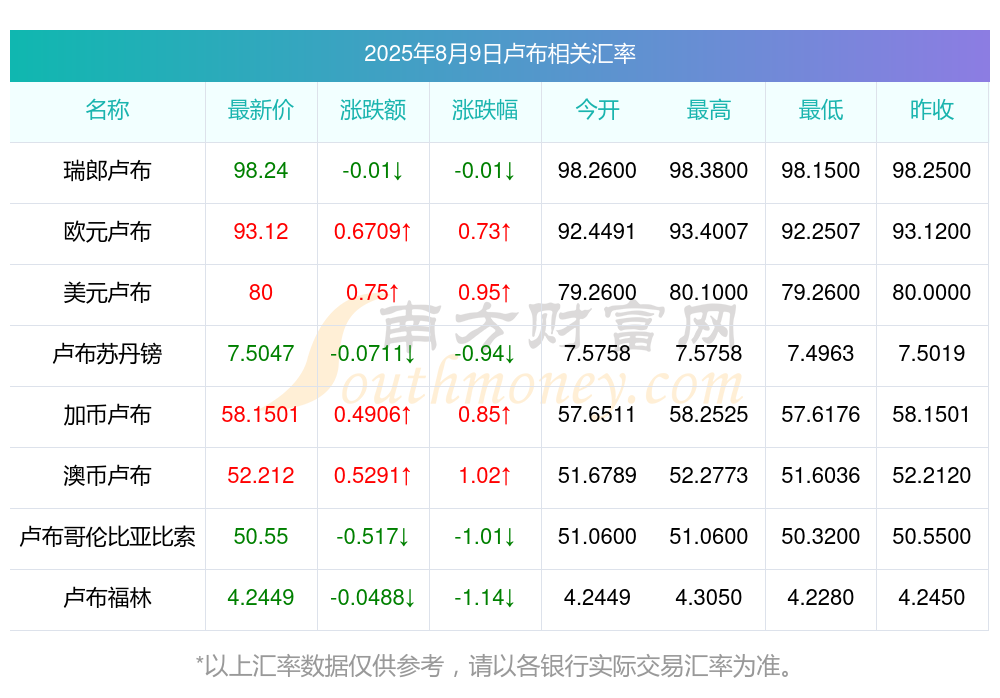
Task: Click previous close '7.5019'
Action: [x=931, y=353]
